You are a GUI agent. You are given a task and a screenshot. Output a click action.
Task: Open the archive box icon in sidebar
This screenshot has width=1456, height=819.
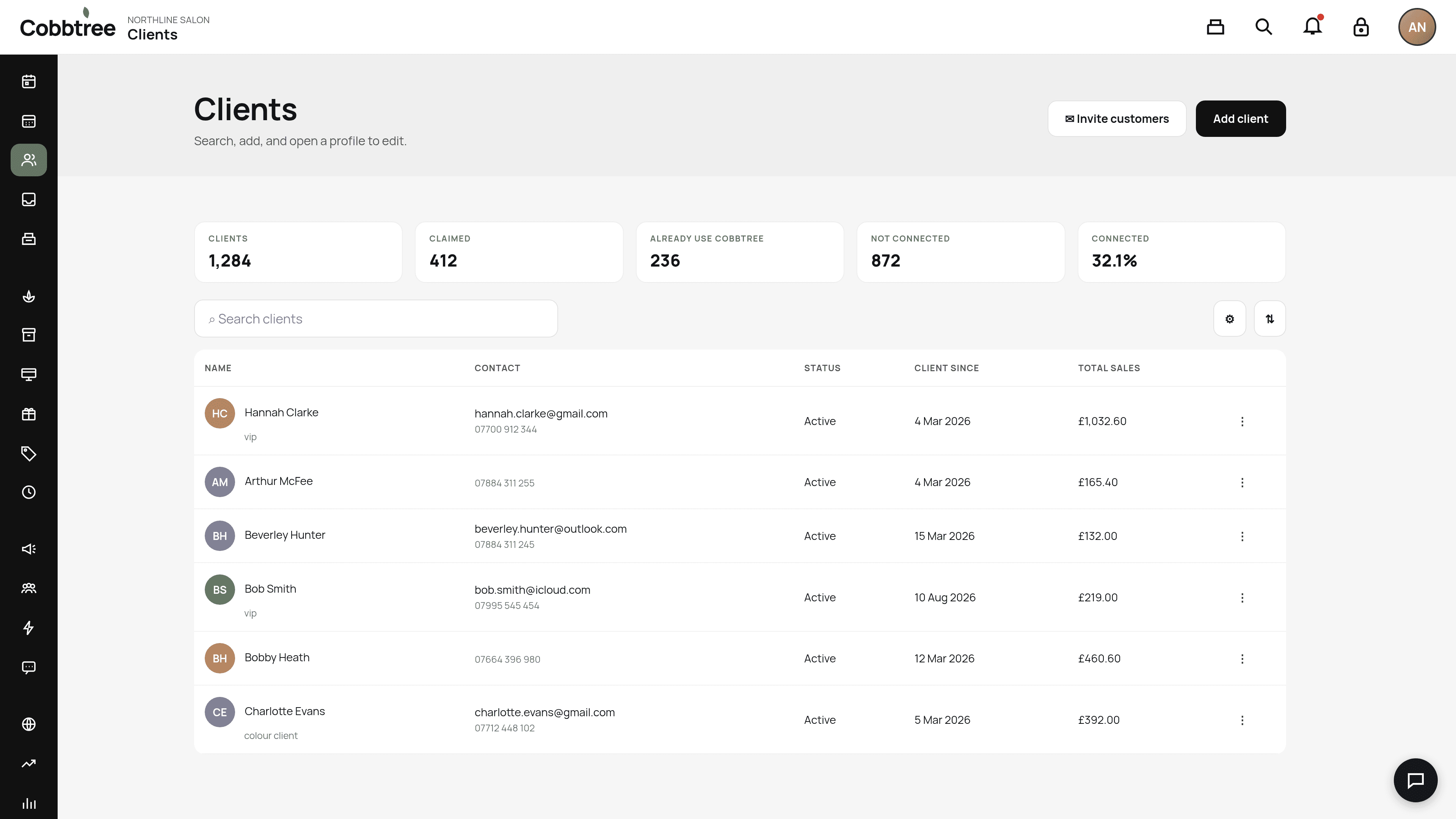[x=29, y=334]
